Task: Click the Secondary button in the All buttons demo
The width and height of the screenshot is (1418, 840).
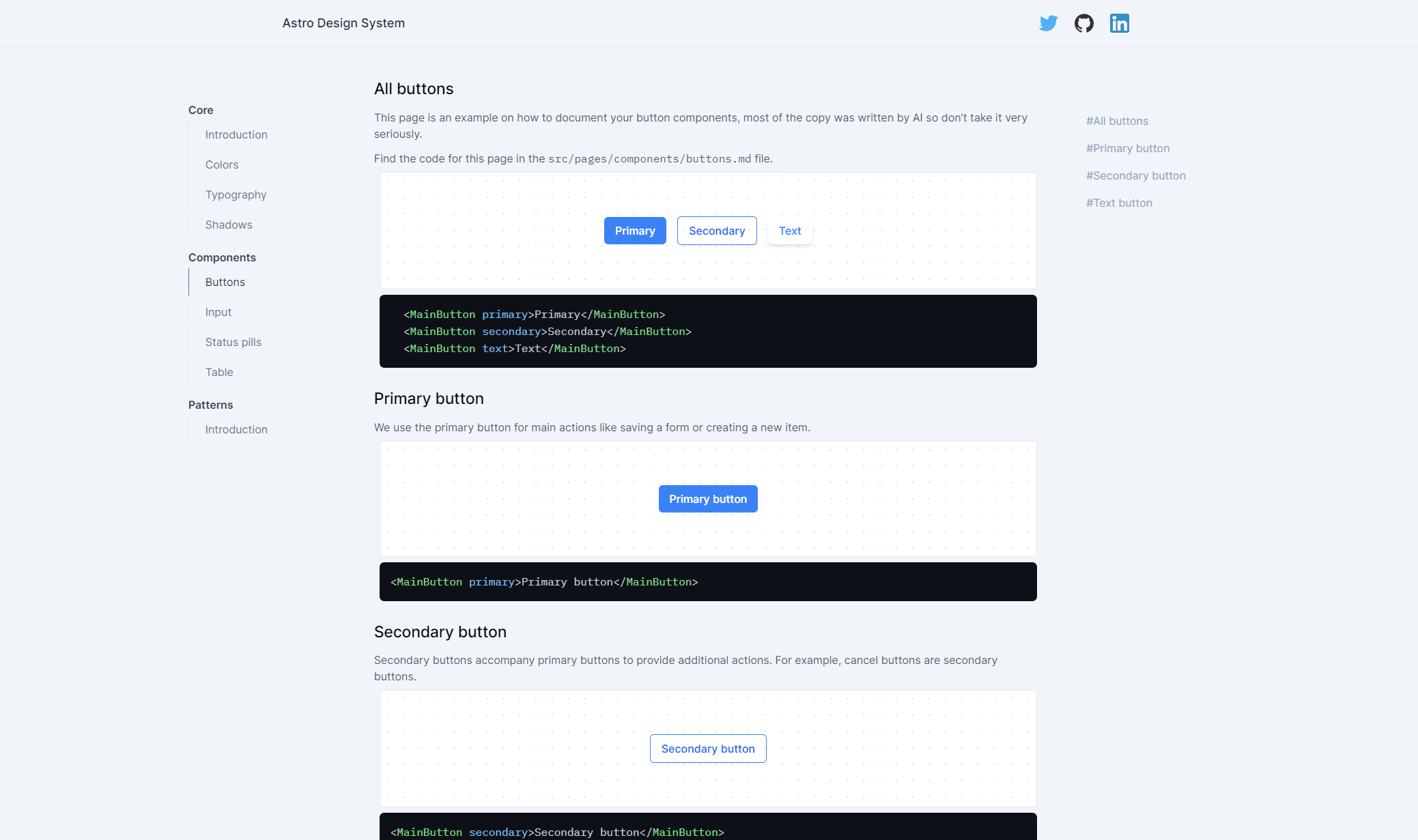Action: point(716,231)
